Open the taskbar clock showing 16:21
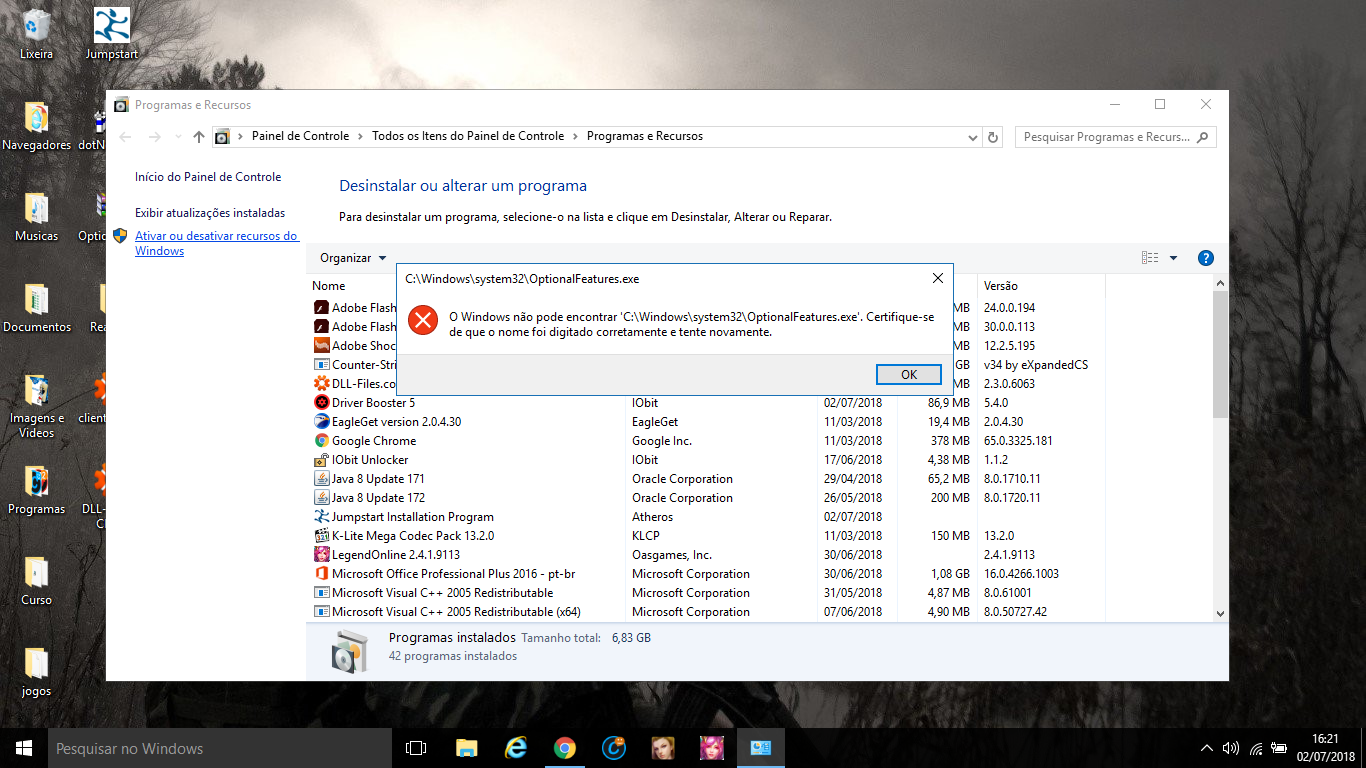Viewport: 1366px width, 768px height. tap(1326, 748)
